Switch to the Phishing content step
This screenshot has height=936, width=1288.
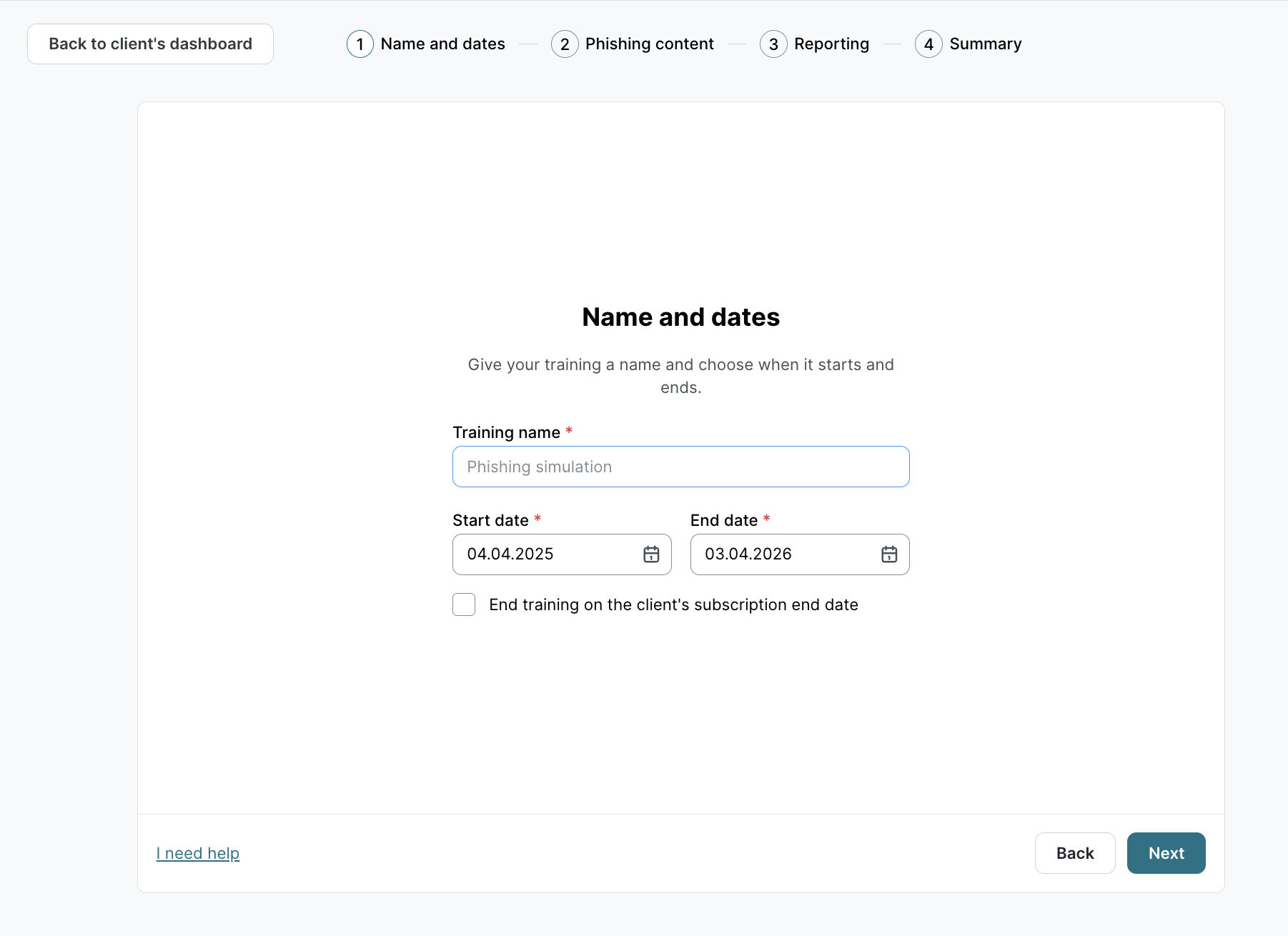[x=649, y=44]
